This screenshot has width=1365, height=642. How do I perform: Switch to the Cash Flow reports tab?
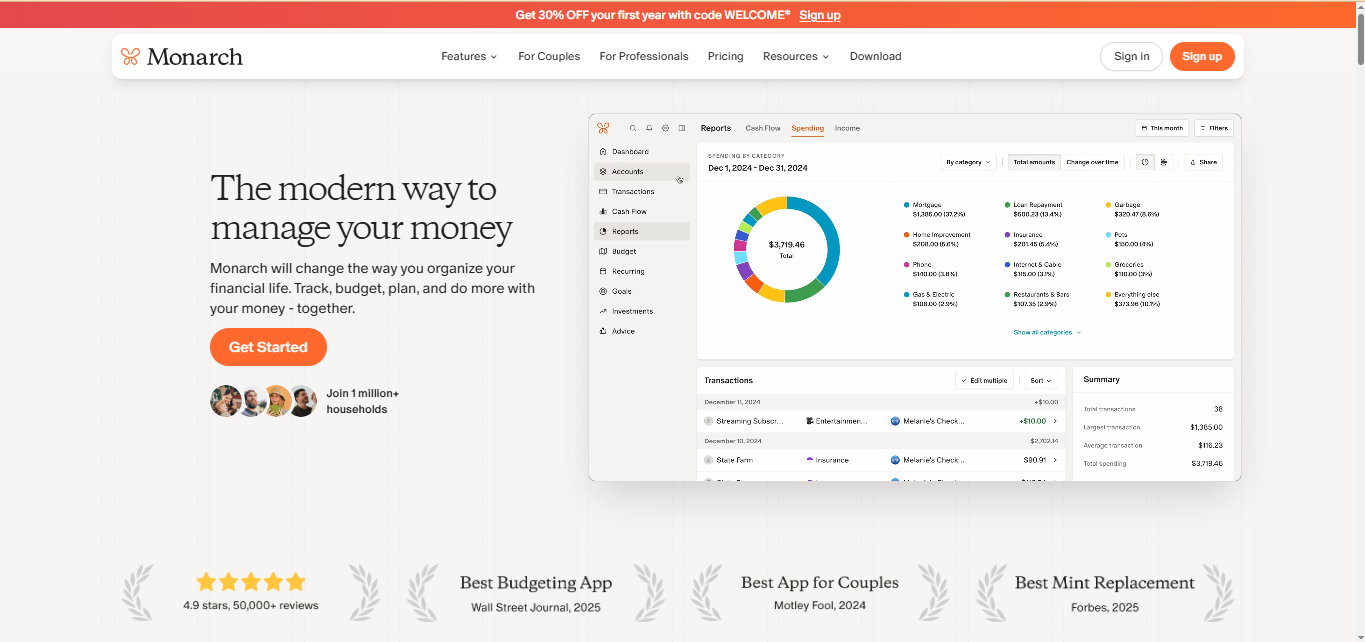pos(763,128)
